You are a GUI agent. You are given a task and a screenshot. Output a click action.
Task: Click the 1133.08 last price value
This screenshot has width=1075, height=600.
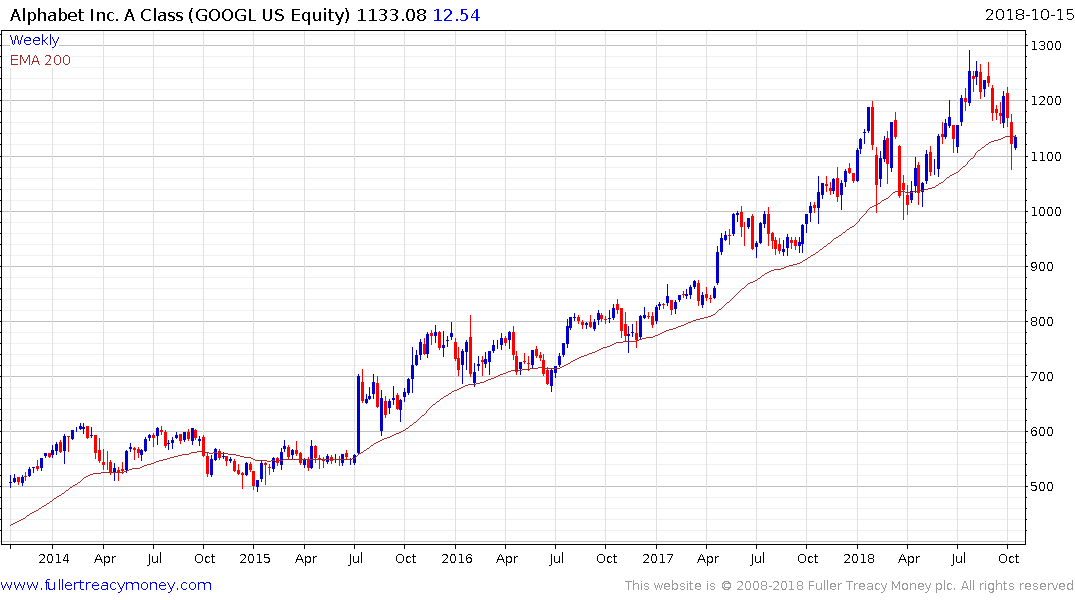click(391, 15)
